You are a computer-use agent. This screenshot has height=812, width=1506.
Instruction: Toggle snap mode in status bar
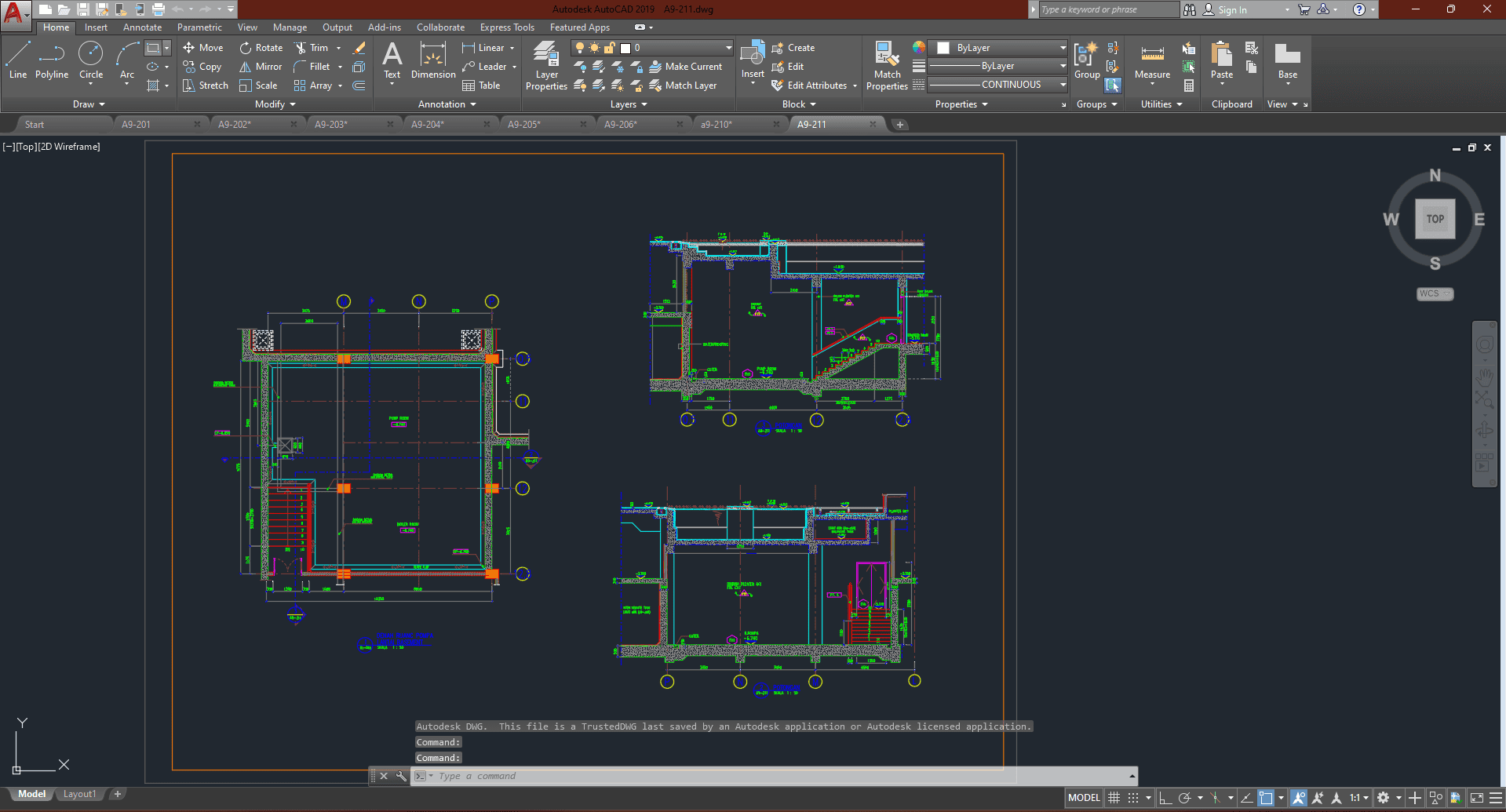1133,798
